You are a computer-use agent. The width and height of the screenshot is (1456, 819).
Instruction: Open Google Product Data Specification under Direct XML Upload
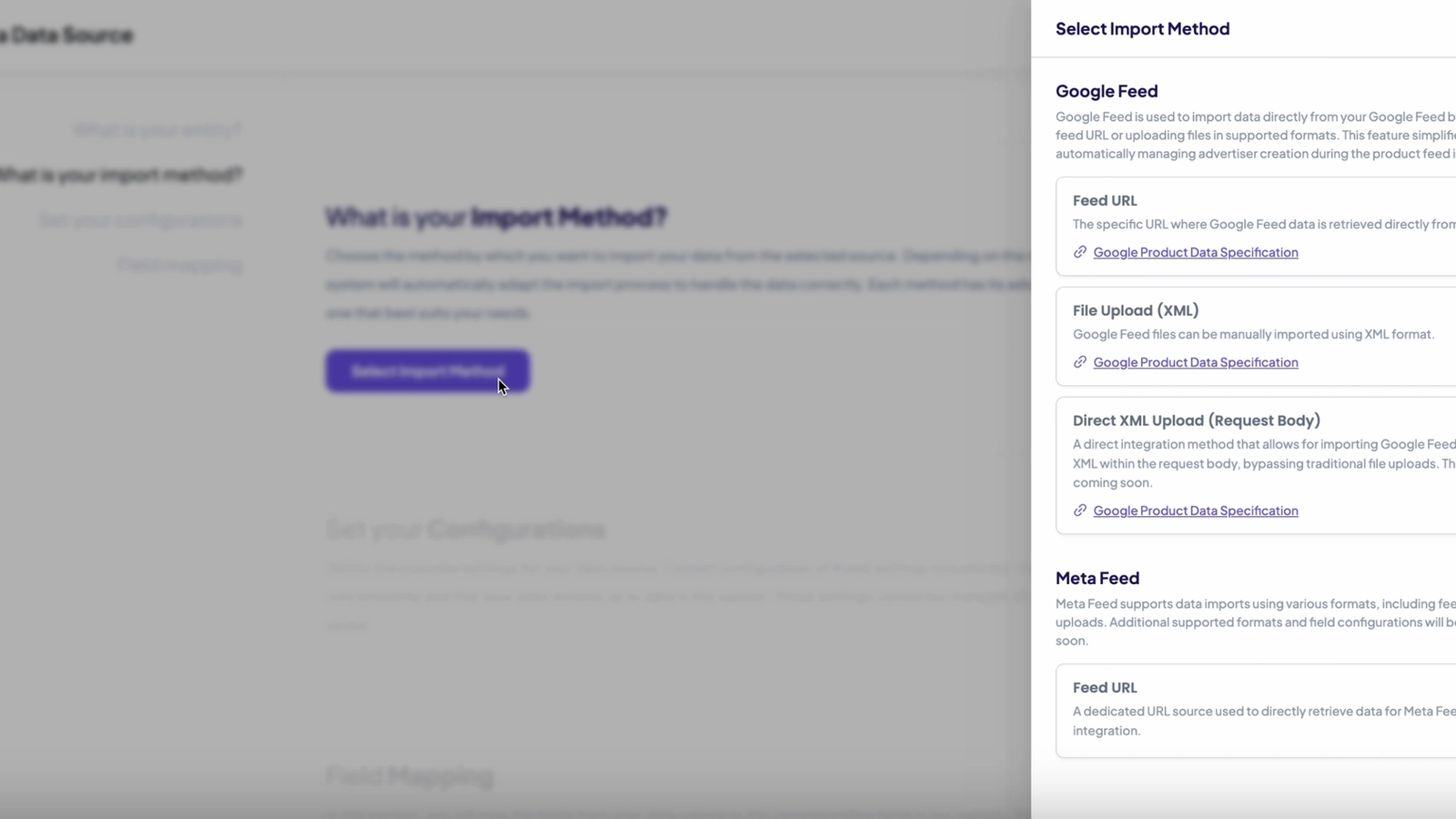click(1196, 511)
